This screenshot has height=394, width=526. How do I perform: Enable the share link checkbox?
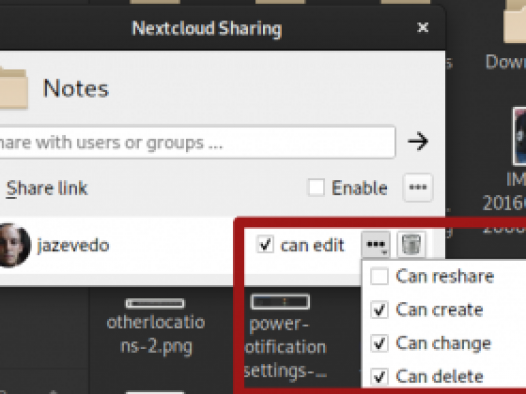[x=316, y=187]
